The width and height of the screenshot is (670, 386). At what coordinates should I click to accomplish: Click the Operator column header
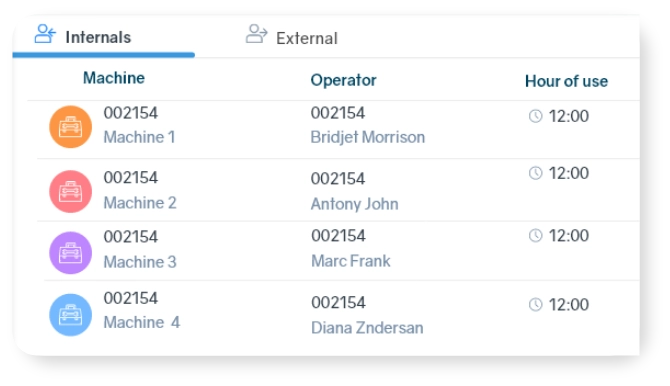click(x=343, y=80)
